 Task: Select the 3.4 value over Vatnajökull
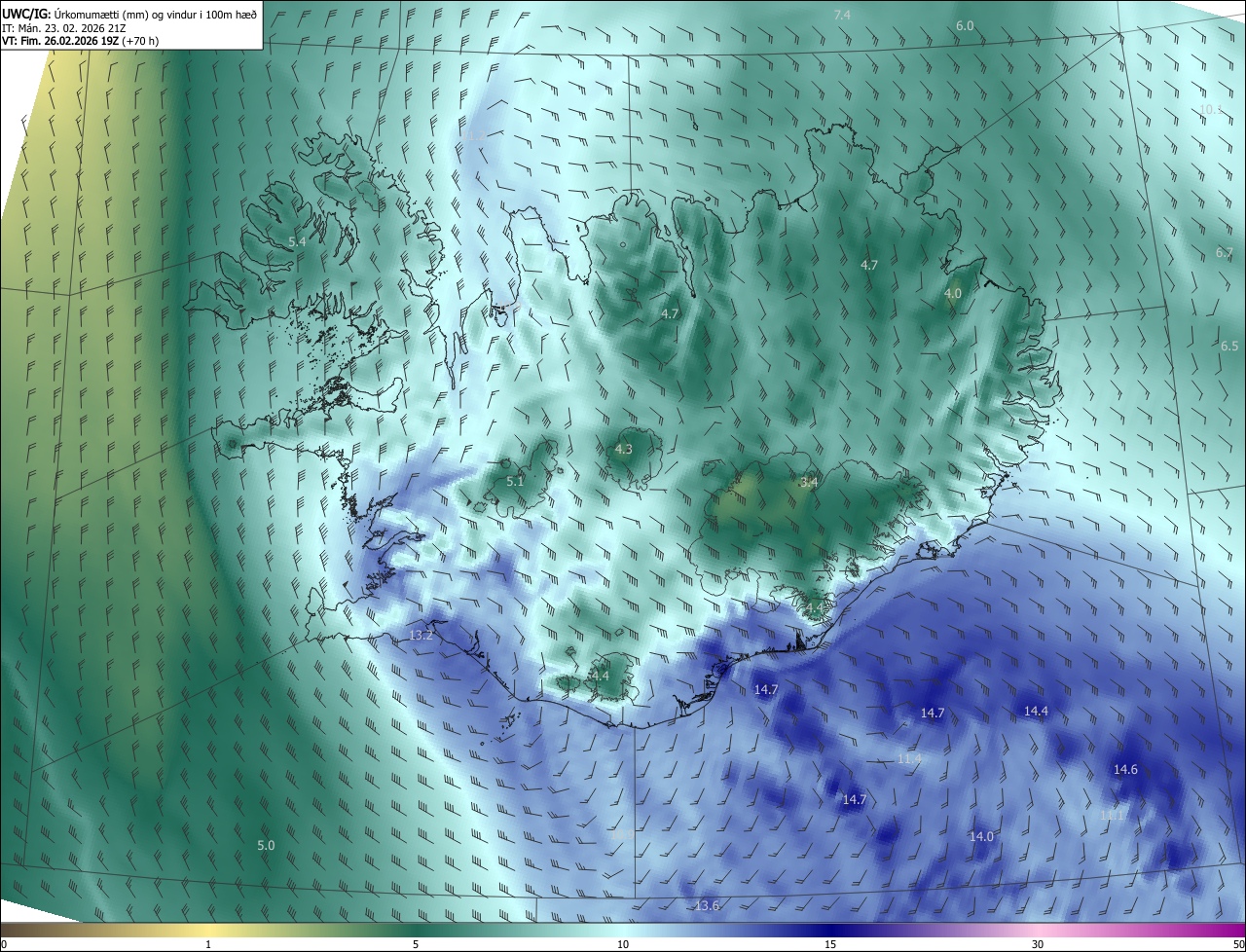809,482
